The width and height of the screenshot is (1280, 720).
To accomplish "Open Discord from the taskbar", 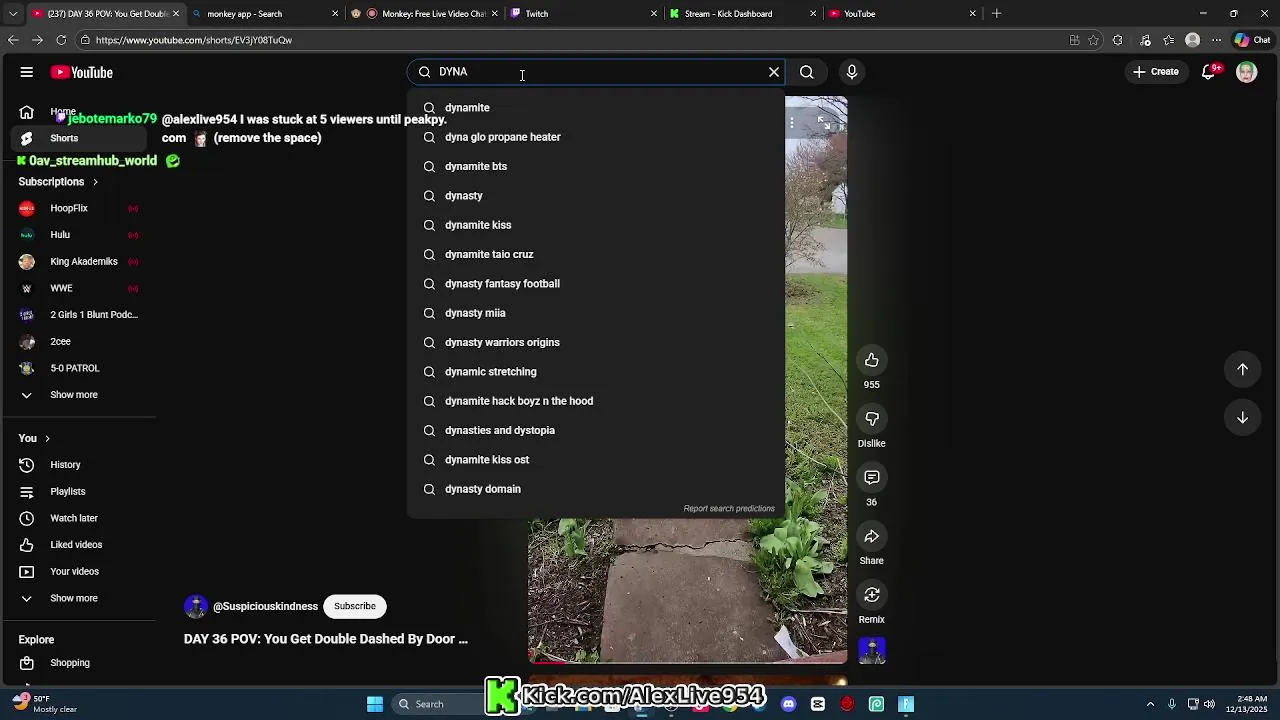I will [789, 704].
